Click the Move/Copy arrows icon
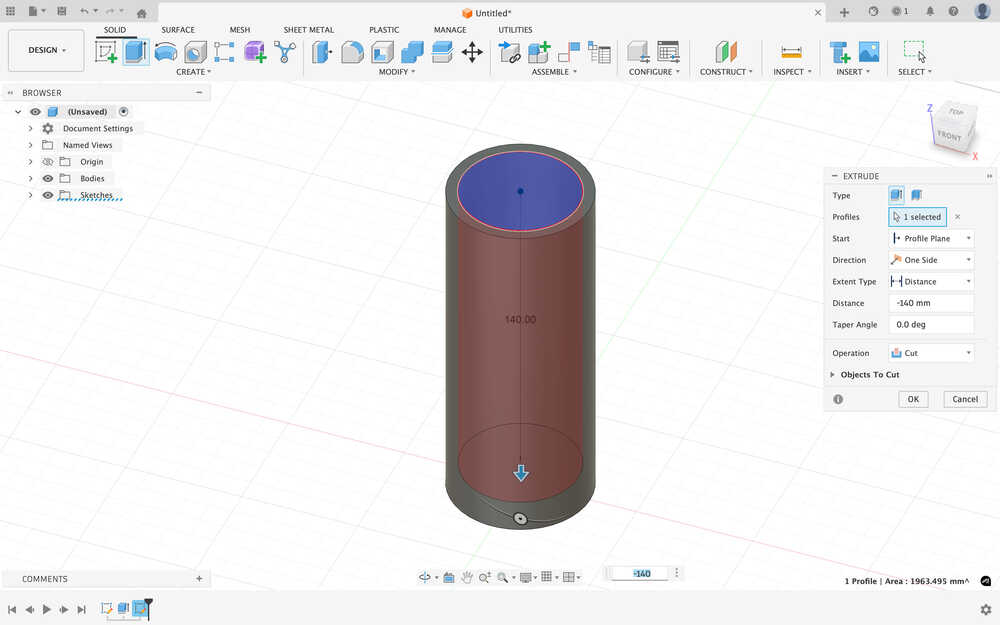Screen dimensions: 1000x625 [x=472, y=52]
